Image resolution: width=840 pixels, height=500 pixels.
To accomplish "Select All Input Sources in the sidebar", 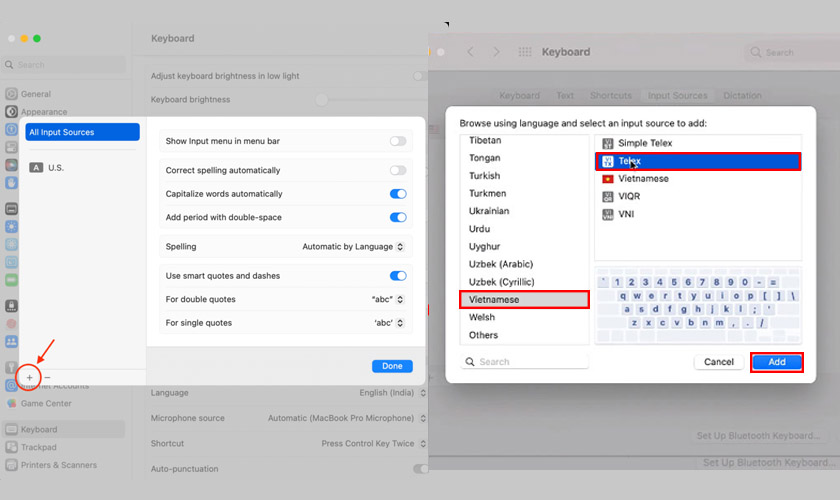I will pyautogui.click(x=82, y=132).
